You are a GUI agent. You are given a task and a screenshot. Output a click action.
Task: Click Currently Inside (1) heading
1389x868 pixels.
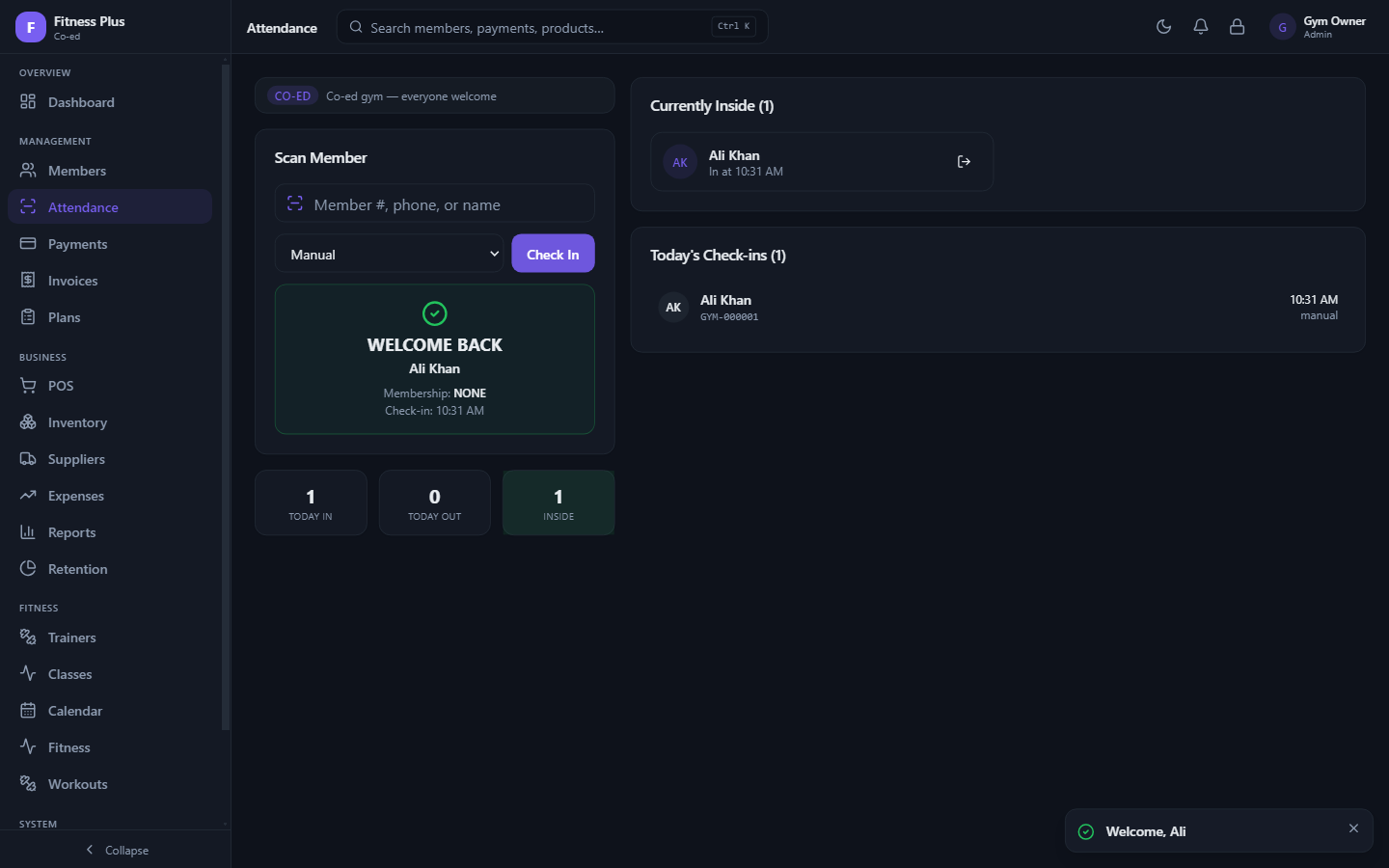coord(712,106)
